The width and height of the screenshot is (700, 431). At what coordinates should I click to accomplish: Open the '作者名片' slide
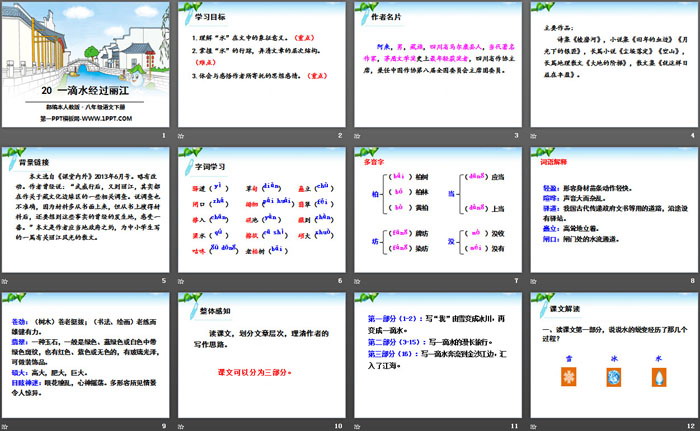[438, 66]
